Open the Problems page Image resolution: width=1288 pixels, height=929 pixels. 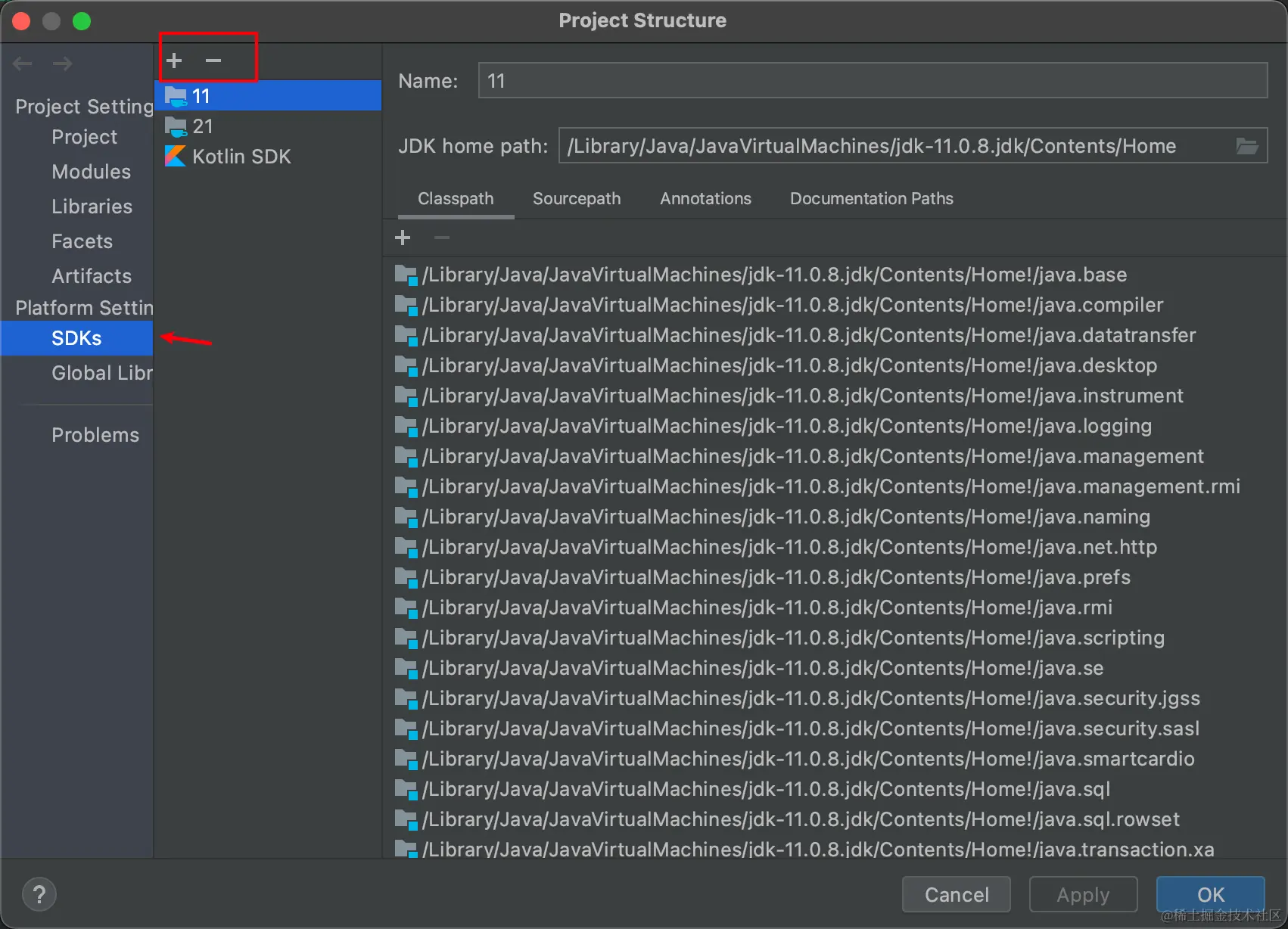point(95,435)
